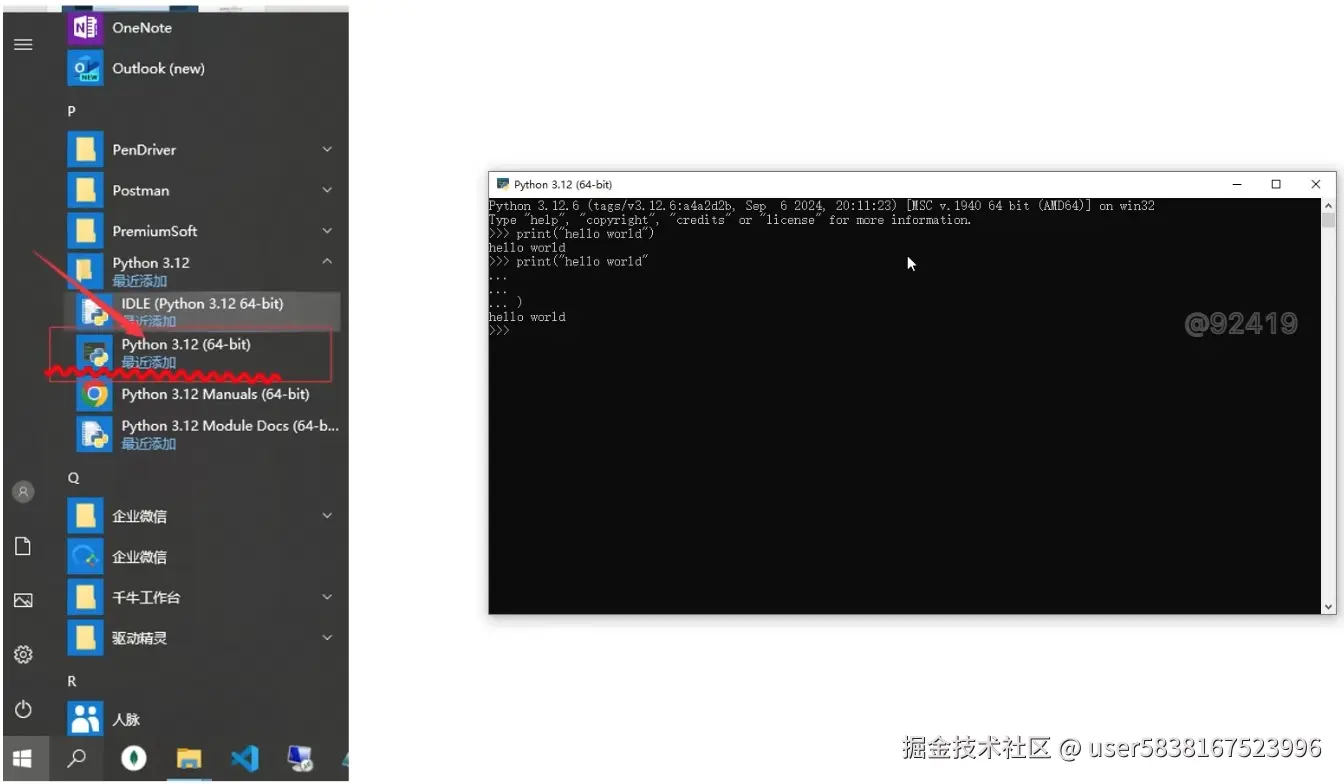The width and height of the screenshot is (1344, 784).
Task: Click the Python 3.12 folder icon
Action: pyautogui.click(x=86, y=271)
